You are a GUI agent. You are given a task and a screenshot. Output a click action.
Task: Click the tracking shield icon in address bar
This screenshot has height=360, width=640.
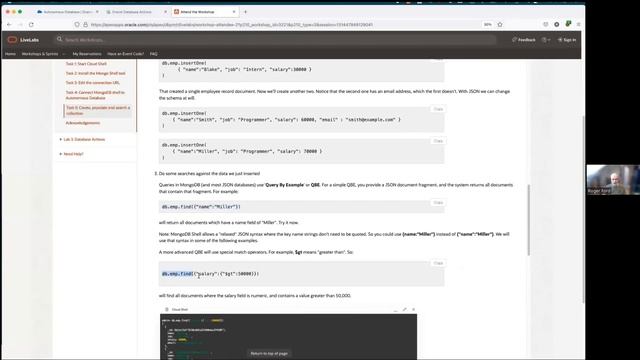pos(77,24)
